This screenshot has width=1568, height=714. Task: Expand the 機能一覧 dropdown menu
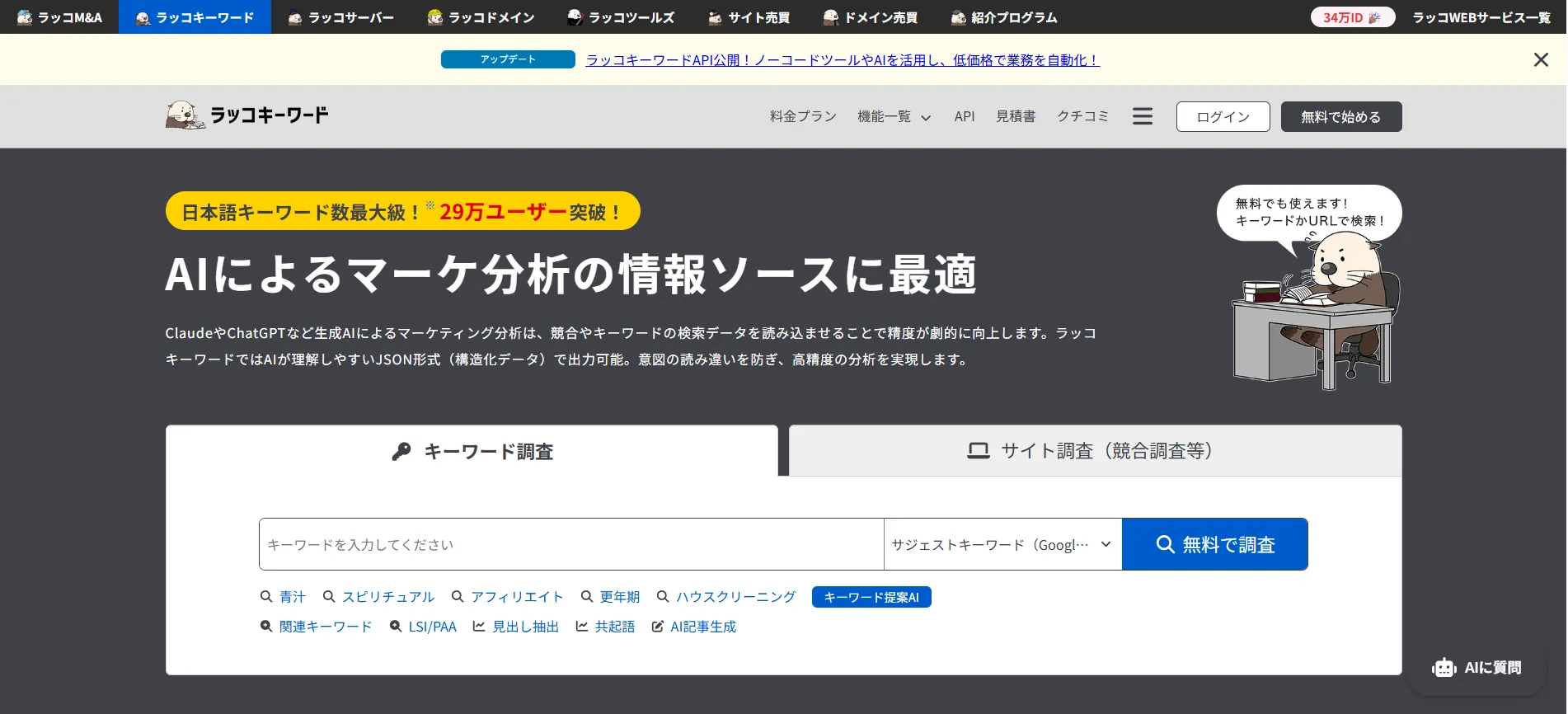click(894, 116)
